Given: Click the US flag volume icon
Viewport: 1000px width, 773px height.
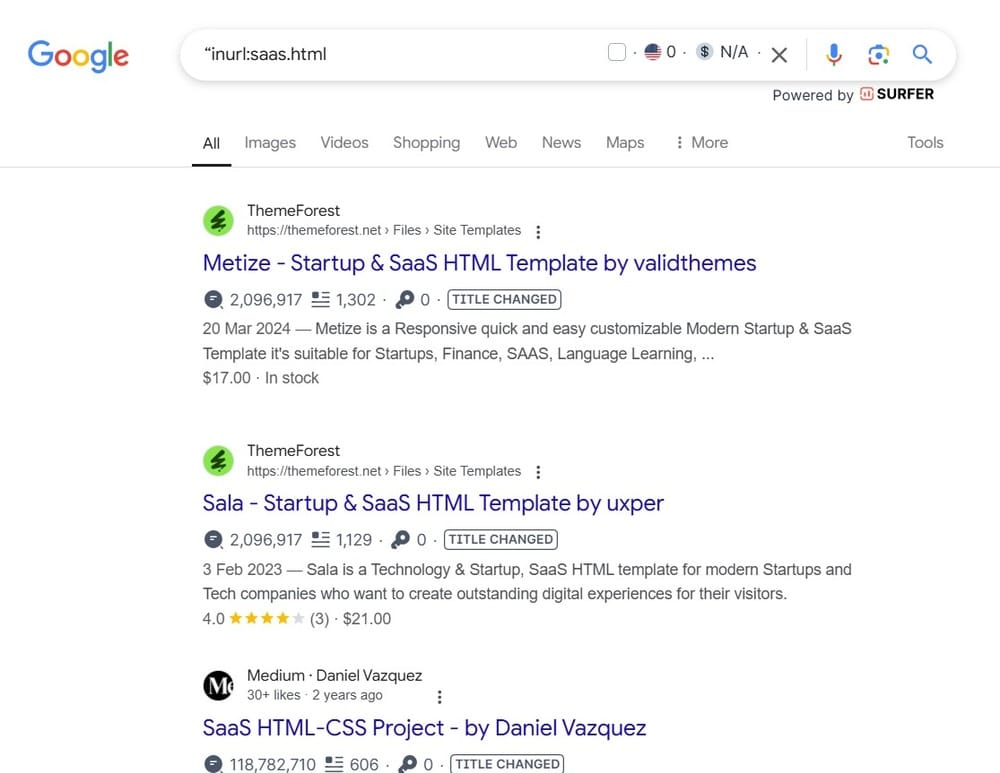Looking at the screenshot, I should pos(652,52).
